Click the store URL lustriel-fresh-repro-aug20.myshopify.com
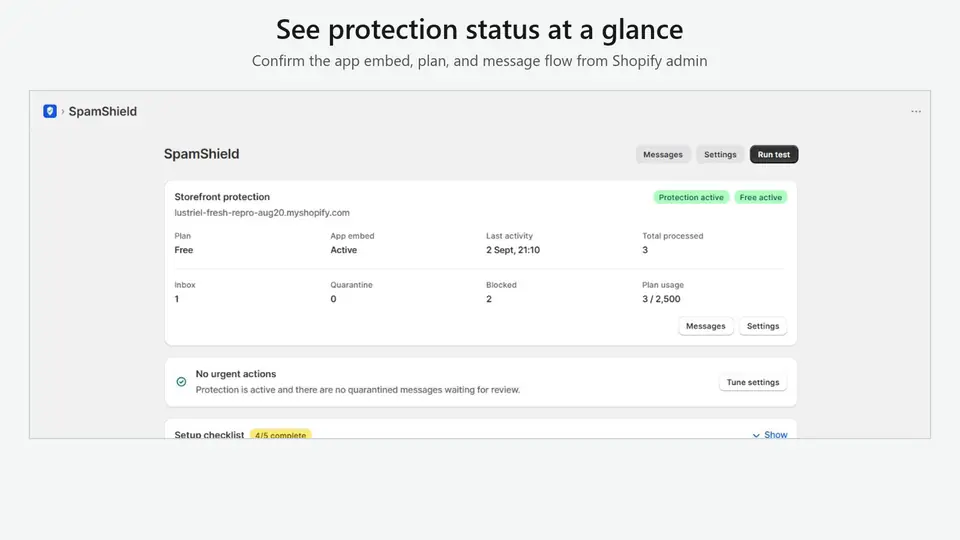The width and height of the screenshot is (960, 540). (262, 212)
